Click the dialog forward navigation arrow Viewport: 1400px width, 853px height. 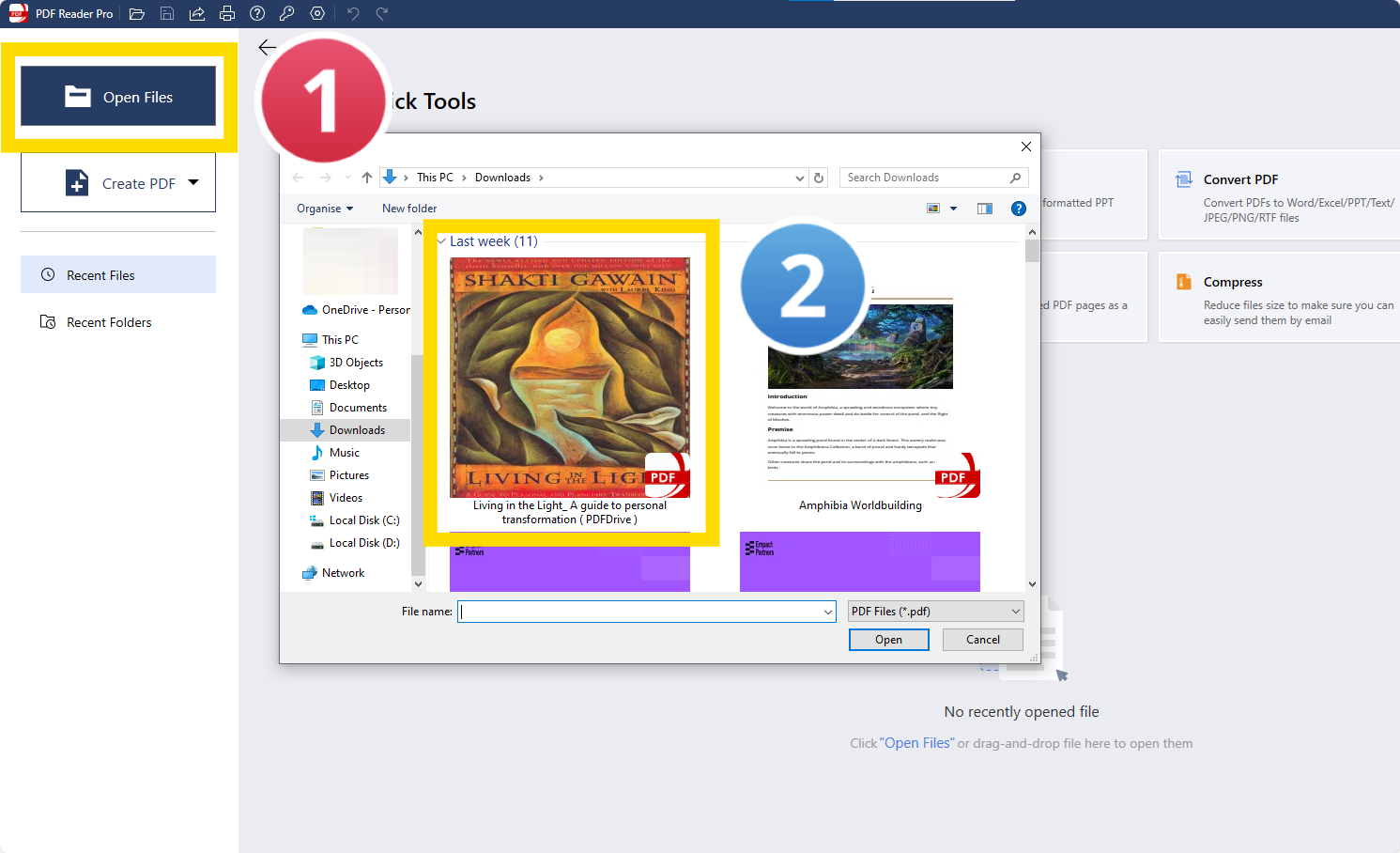(326, 178)
